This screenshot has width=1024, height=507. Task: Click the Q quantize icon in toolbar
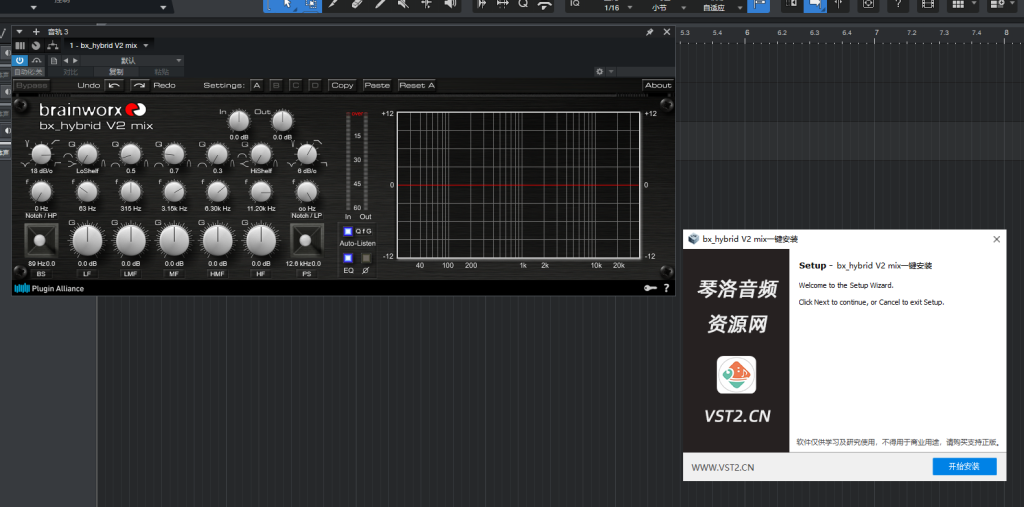(x=523, y=4)
